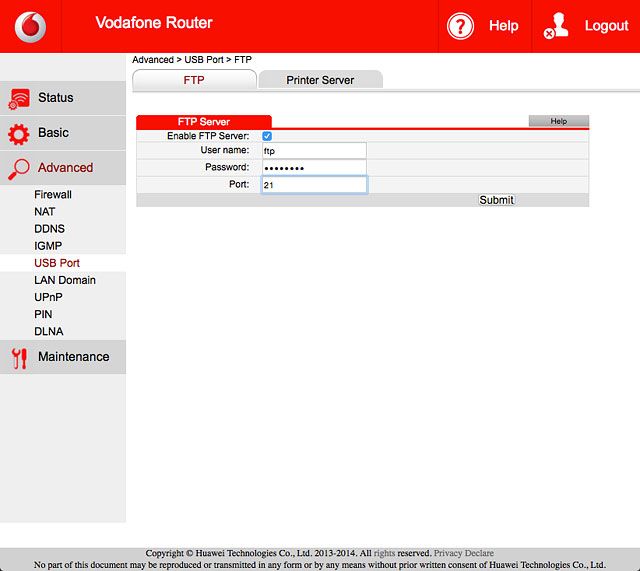
Task: Open DLNA settings
Action: pos(49,331)
